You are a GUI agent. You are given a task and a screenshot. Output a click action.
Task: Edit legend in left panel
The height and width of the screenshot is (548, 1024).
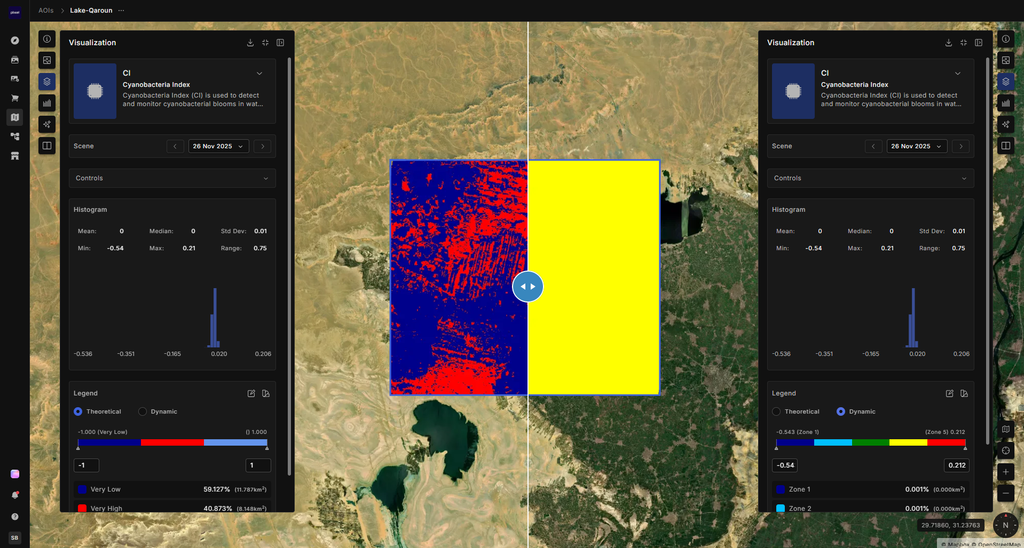pyautogui.click(x=251, y=393)
